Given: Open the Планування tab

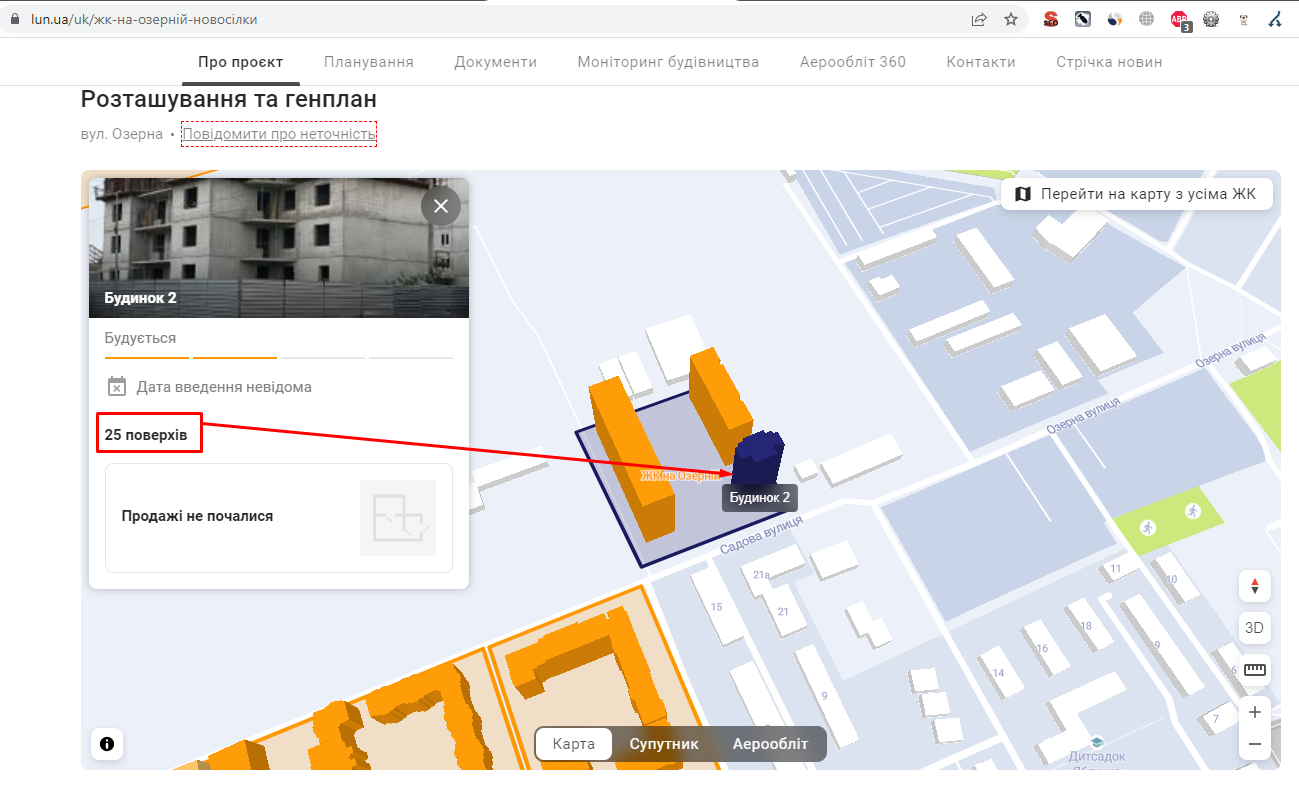Looking at the screenshot, I should (369, 62).
